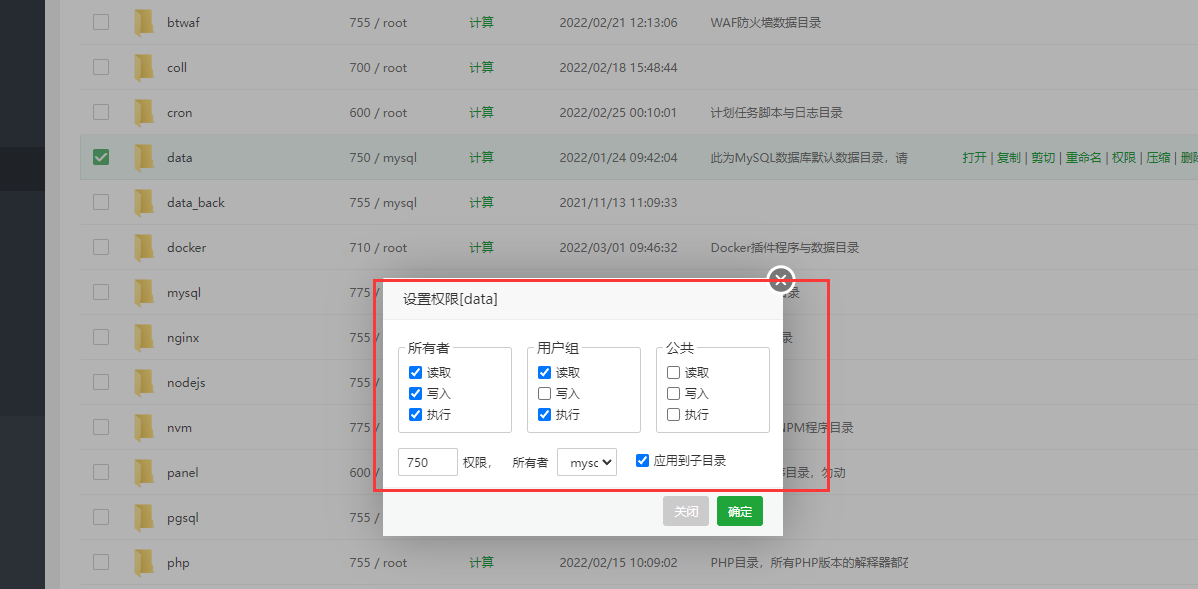Uncheck 写入 under 所有者
This screenshot has height=589, width=1198.
click(x=415, y=393)
